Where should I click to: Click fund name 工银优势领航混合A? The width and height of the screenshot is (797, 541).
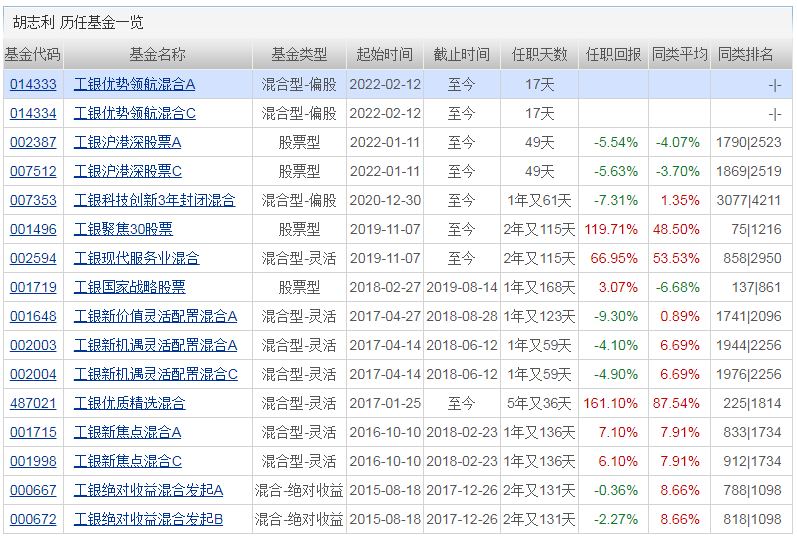135,85
